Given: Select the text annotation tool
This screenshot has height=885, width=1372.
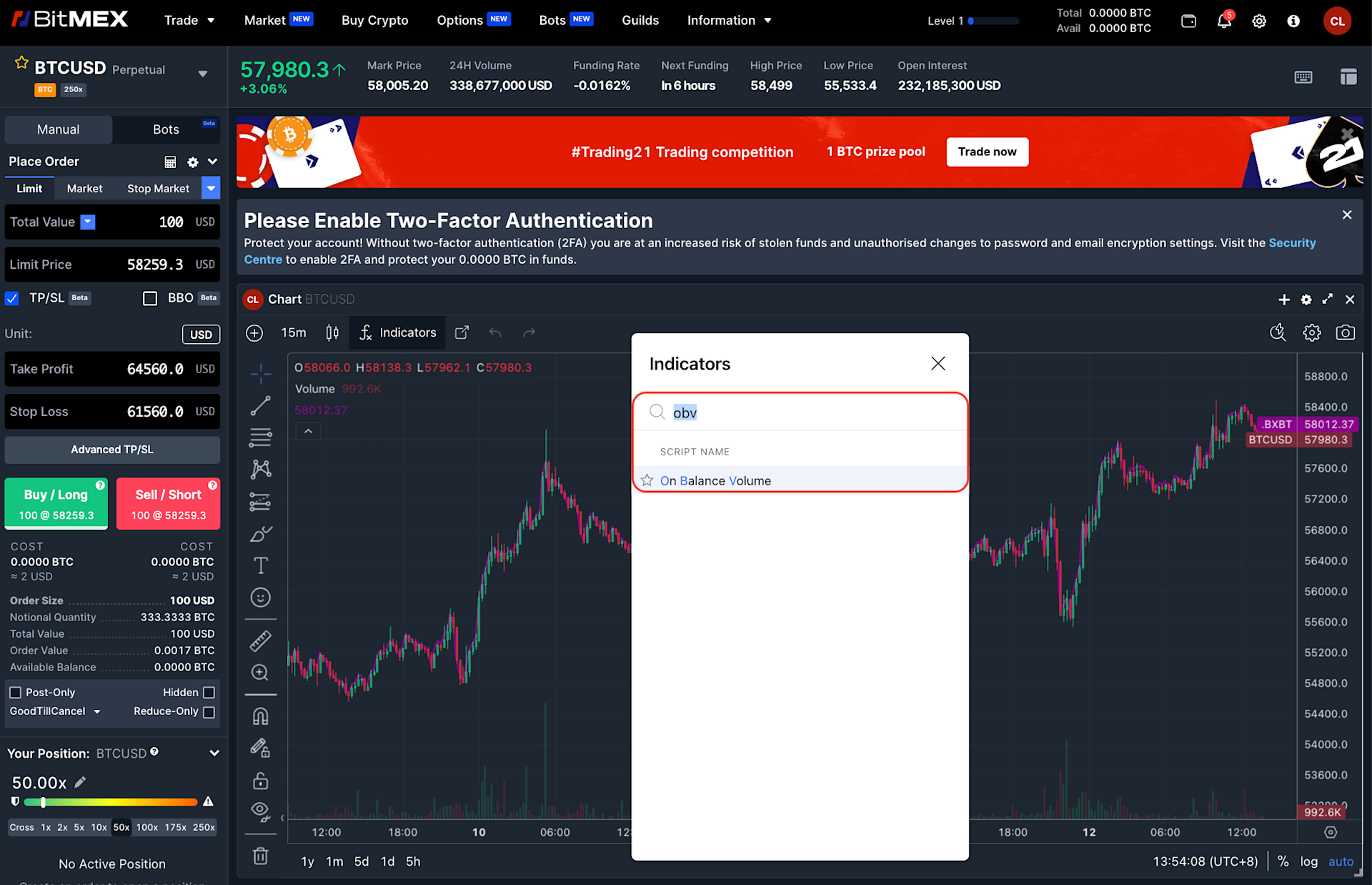Looking at the screenshot, I should tap(260, 564).
